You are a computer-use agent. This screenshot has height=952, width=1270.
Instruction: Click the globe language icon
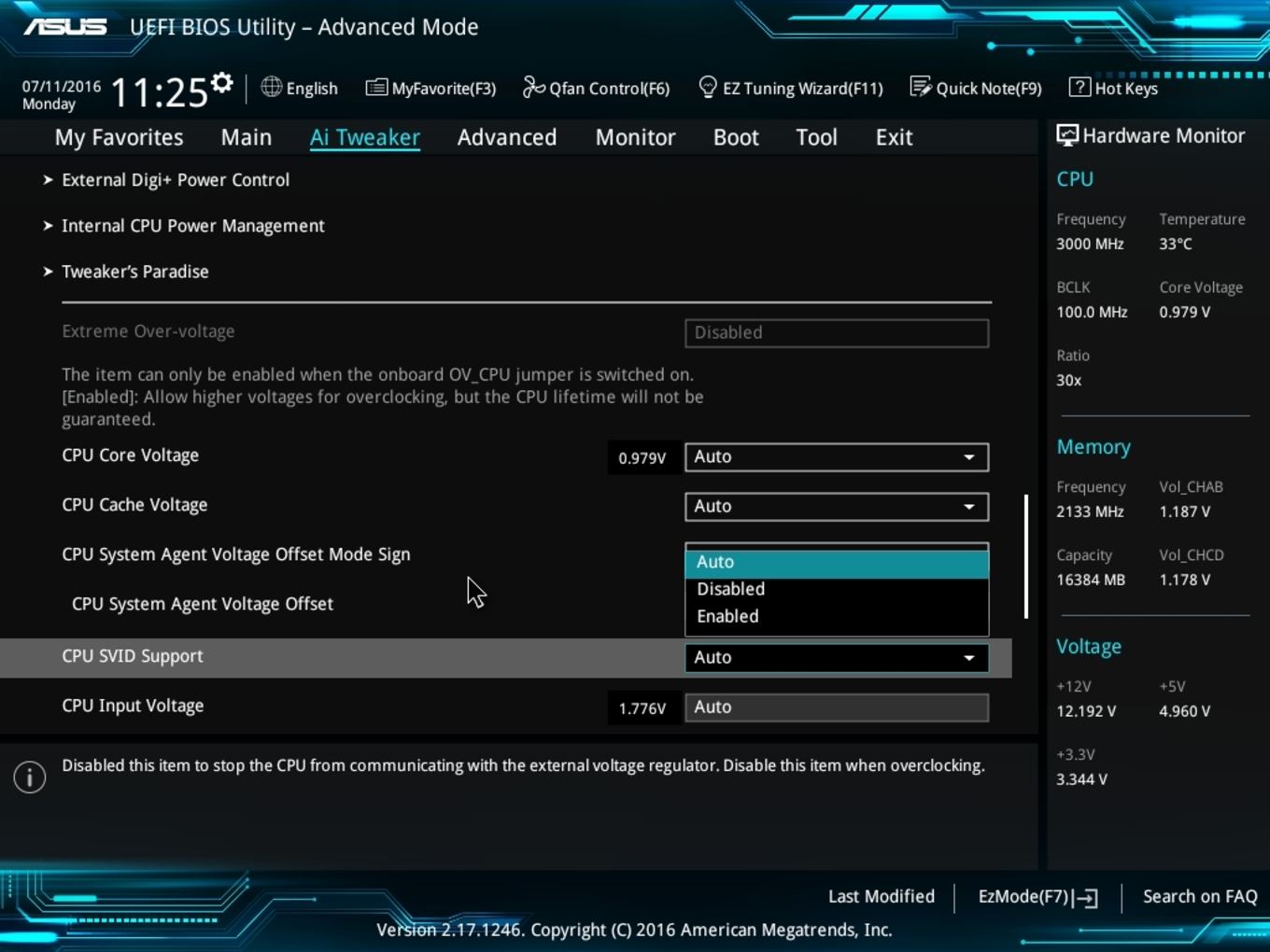tap(272, 87)
